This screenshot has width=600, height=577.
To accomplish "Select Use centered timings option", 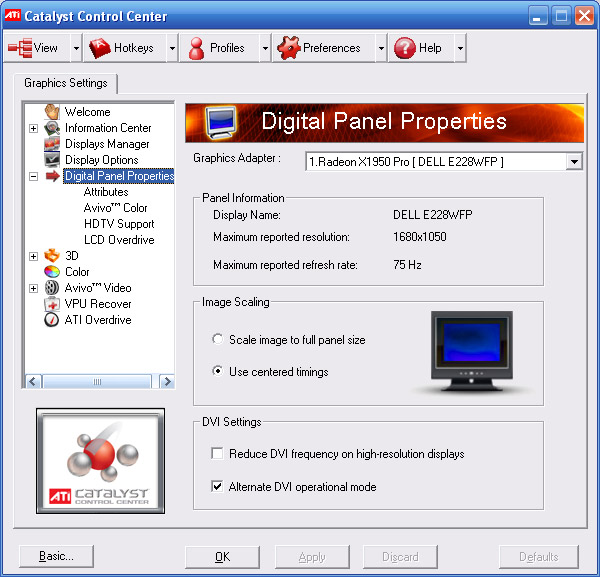I will pyautogui.click(x=217, y=371).
